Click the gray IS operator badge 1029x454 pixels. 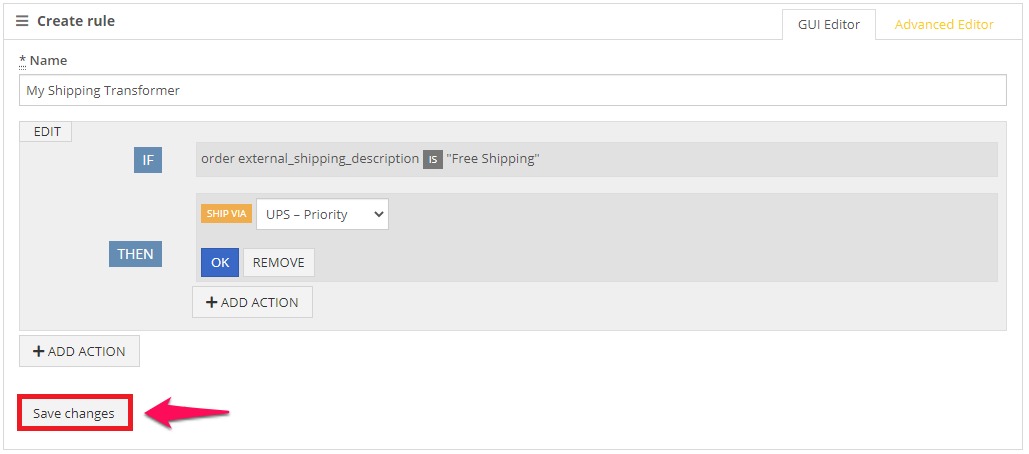[432, 159]
